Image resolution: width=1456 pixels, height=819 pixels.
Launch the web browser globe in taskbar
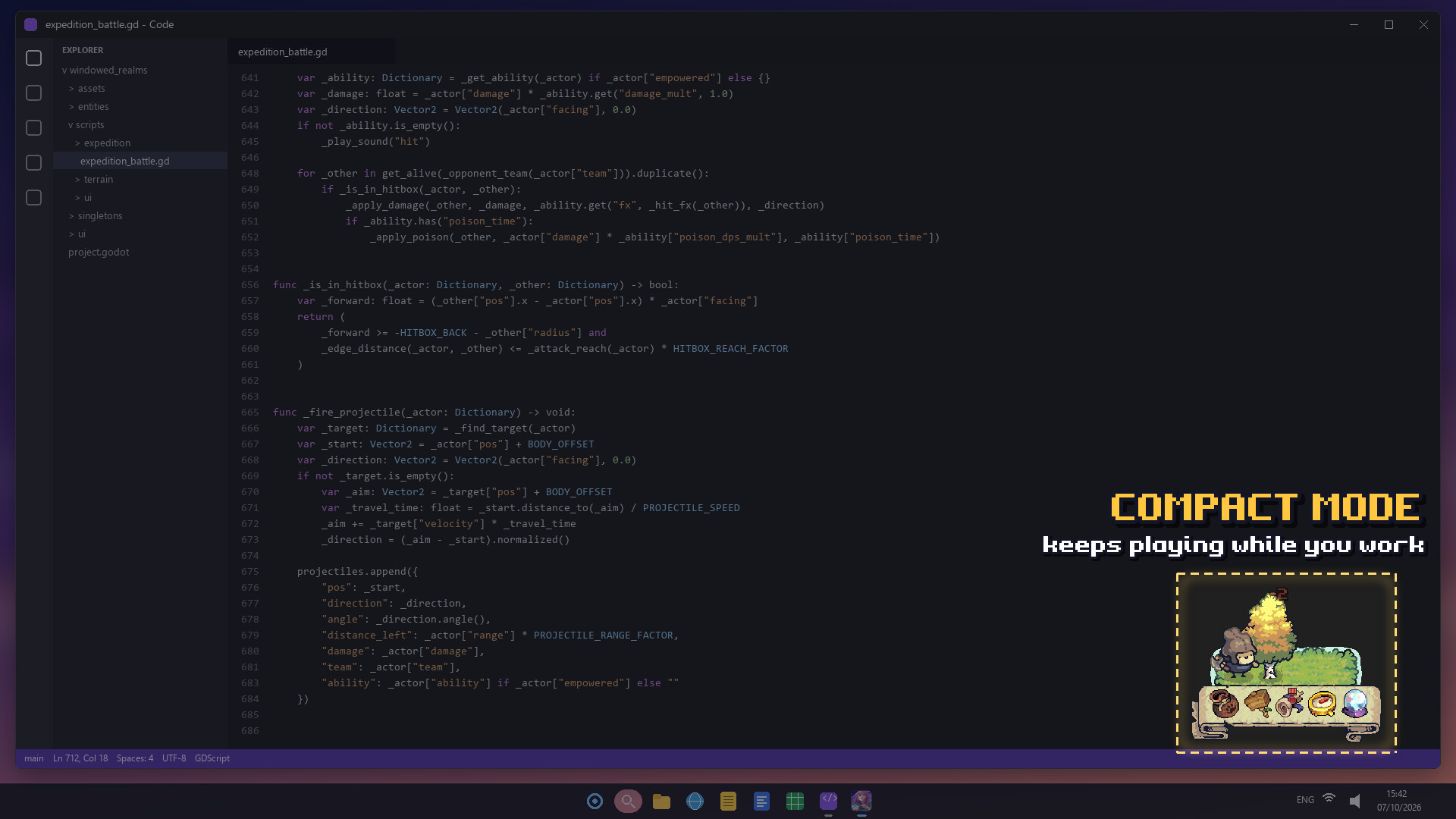point(695,802)
